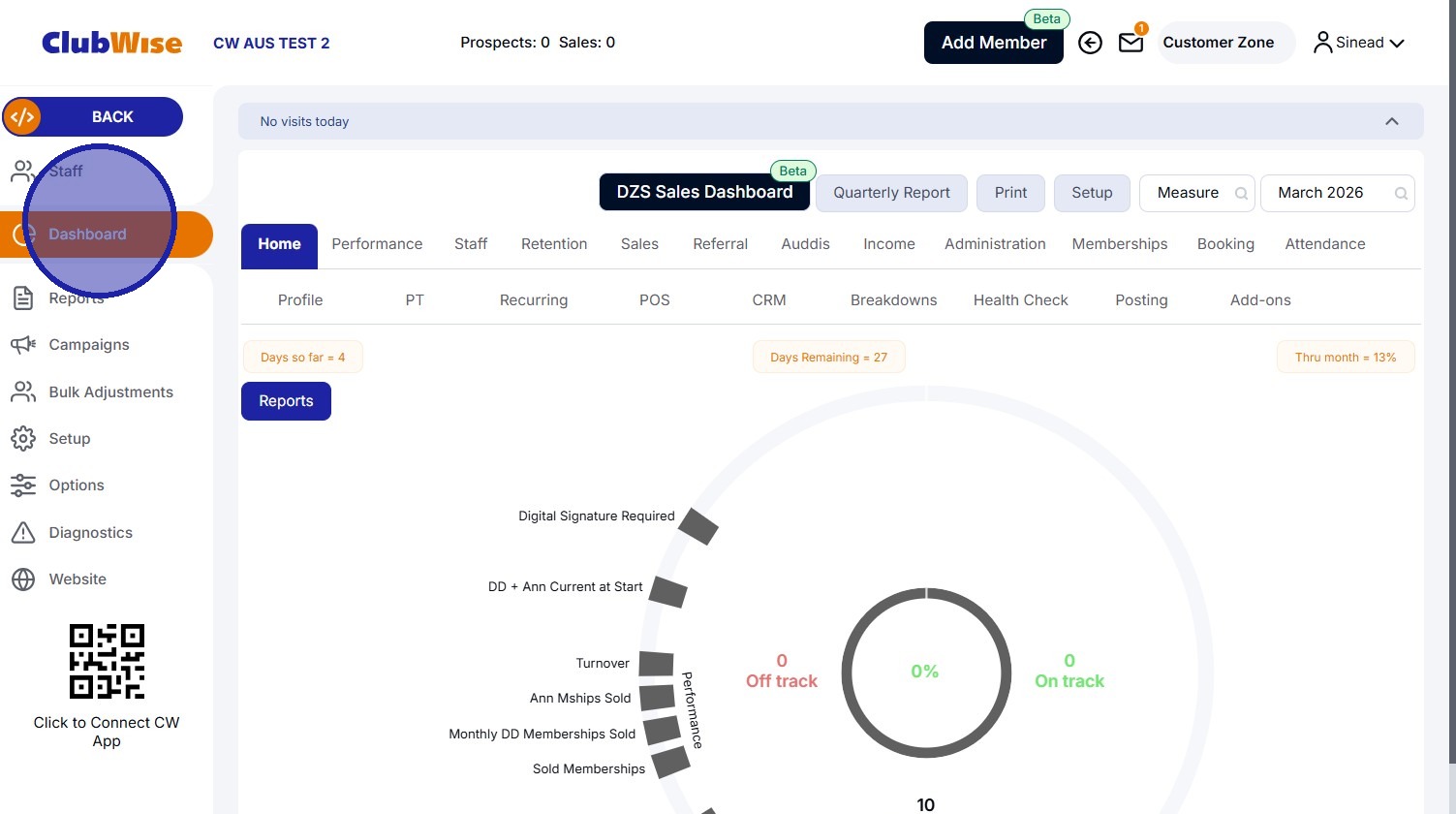
Task: Open the Sinead user dropdown arrow
Action: [1397, 43]
